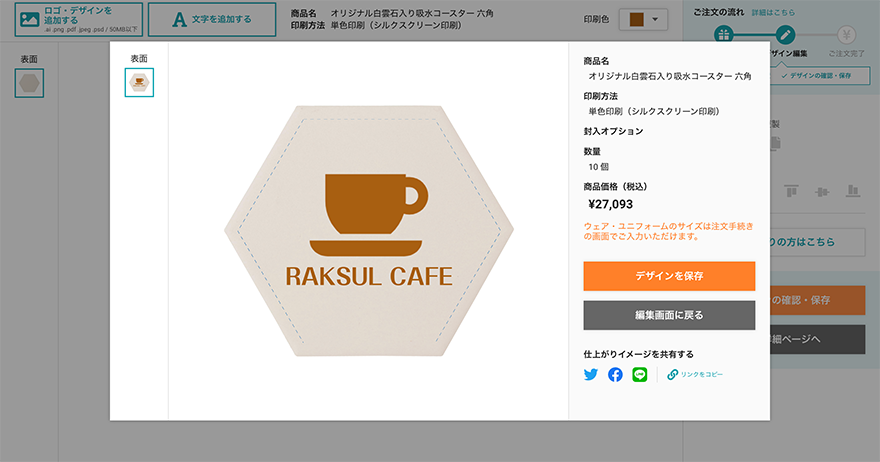Share the design on Facebook

pyautogui.click(x=615, y=374)
